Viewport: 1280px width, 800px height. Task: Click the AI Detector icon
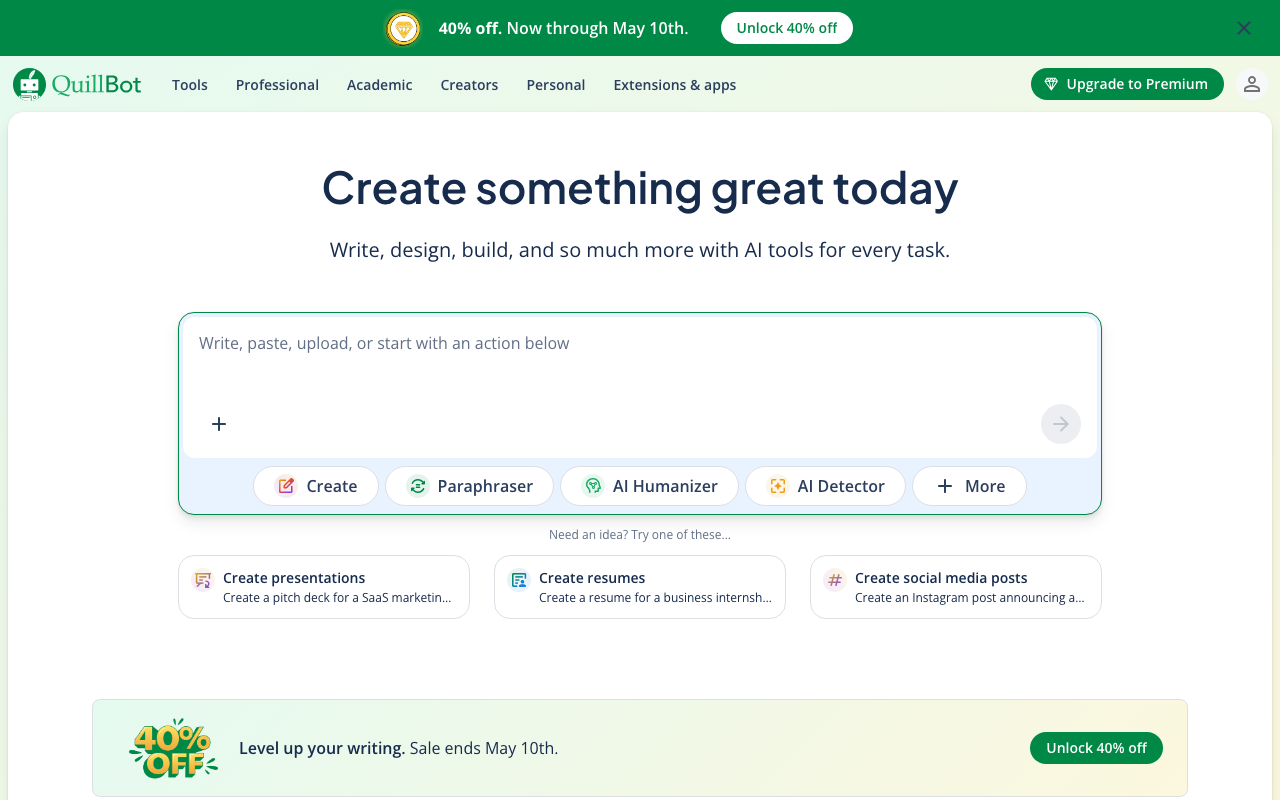[x=777, y=486]
